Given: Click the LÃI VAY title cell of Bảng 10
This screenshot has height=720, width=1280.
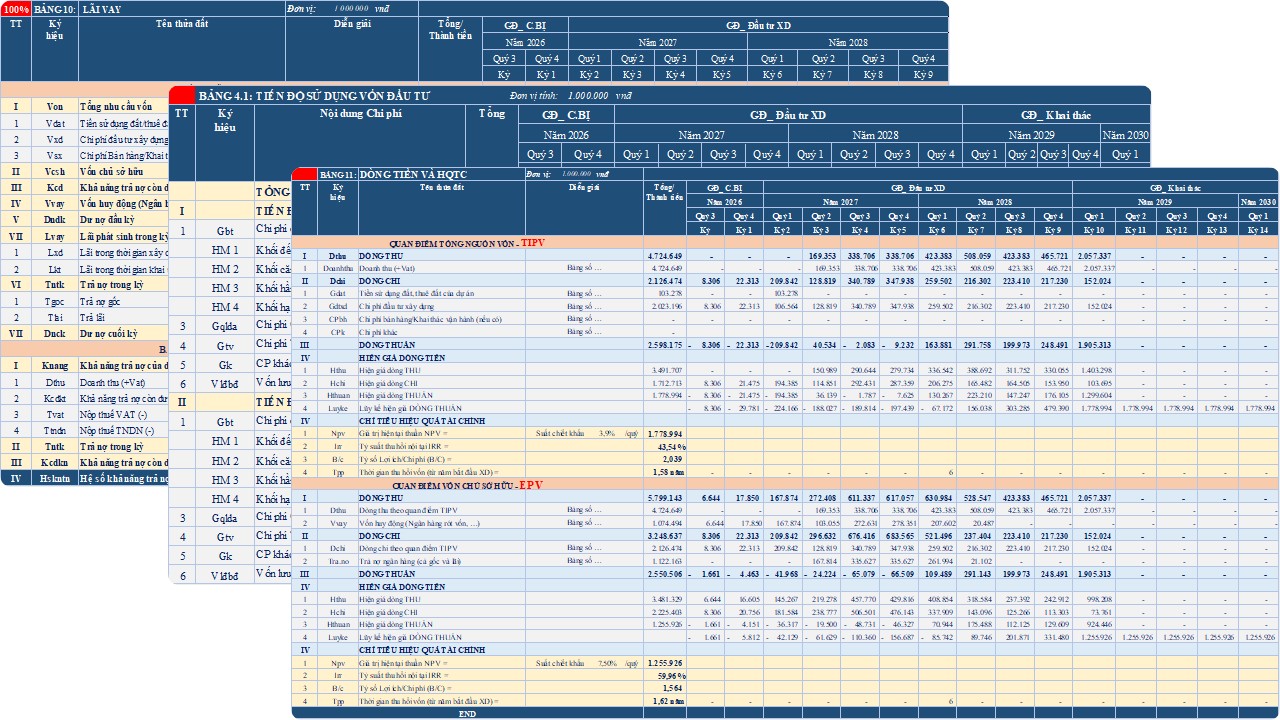Looking at the screenshot, I should click(x=182, y=8).
